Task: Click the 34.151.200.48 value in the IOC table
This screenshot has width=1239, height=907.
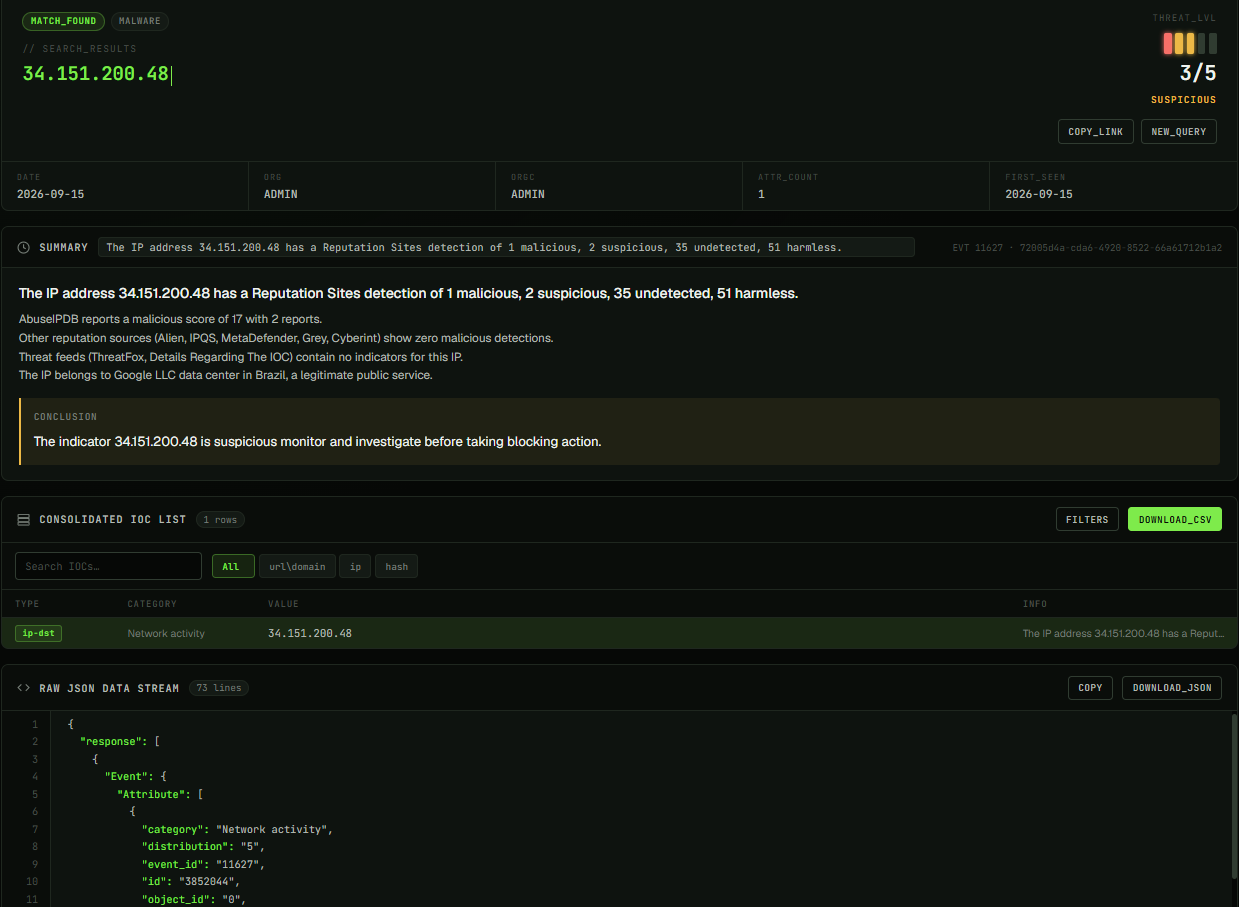Action: pos(310,633)
